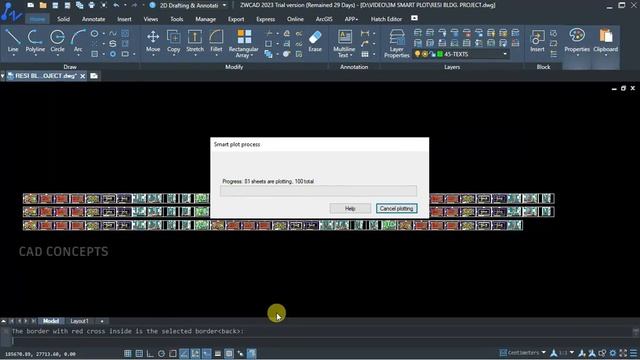Click the linear dimension icon
The image size is (640, 360).
click(x=365, y=33)
